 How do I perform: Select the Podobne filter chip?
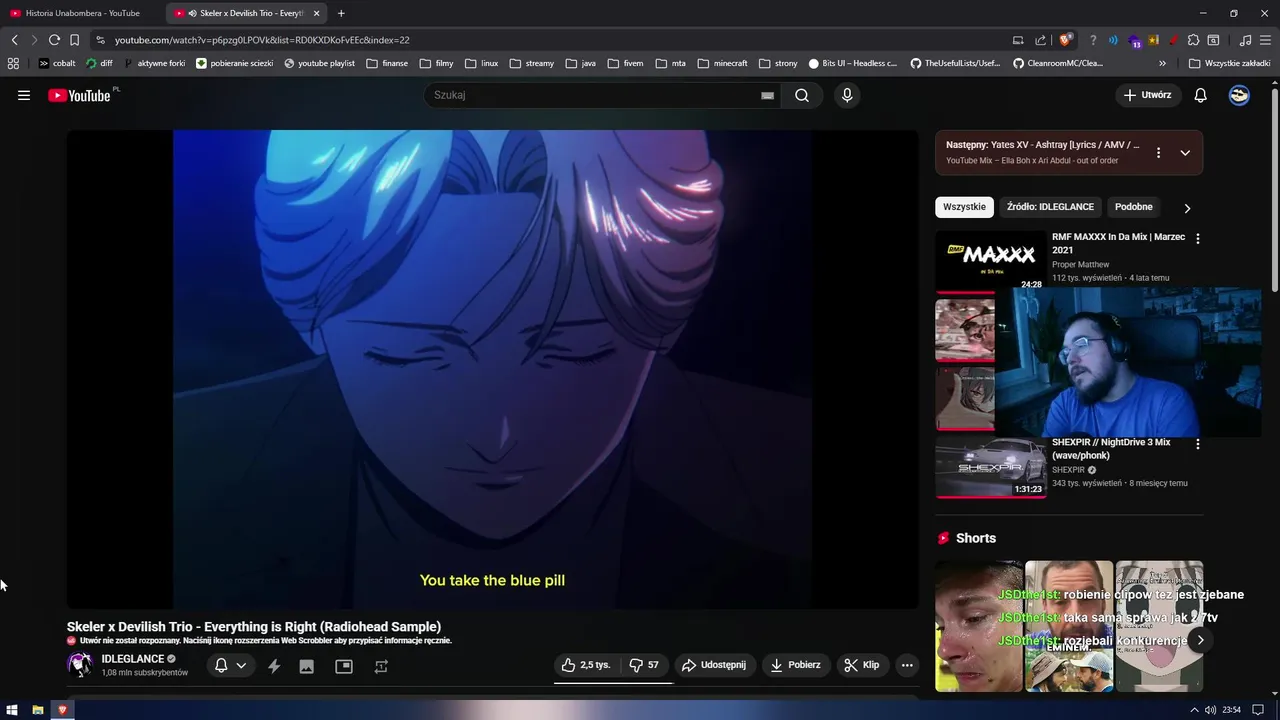click(x=1134, y=207)
